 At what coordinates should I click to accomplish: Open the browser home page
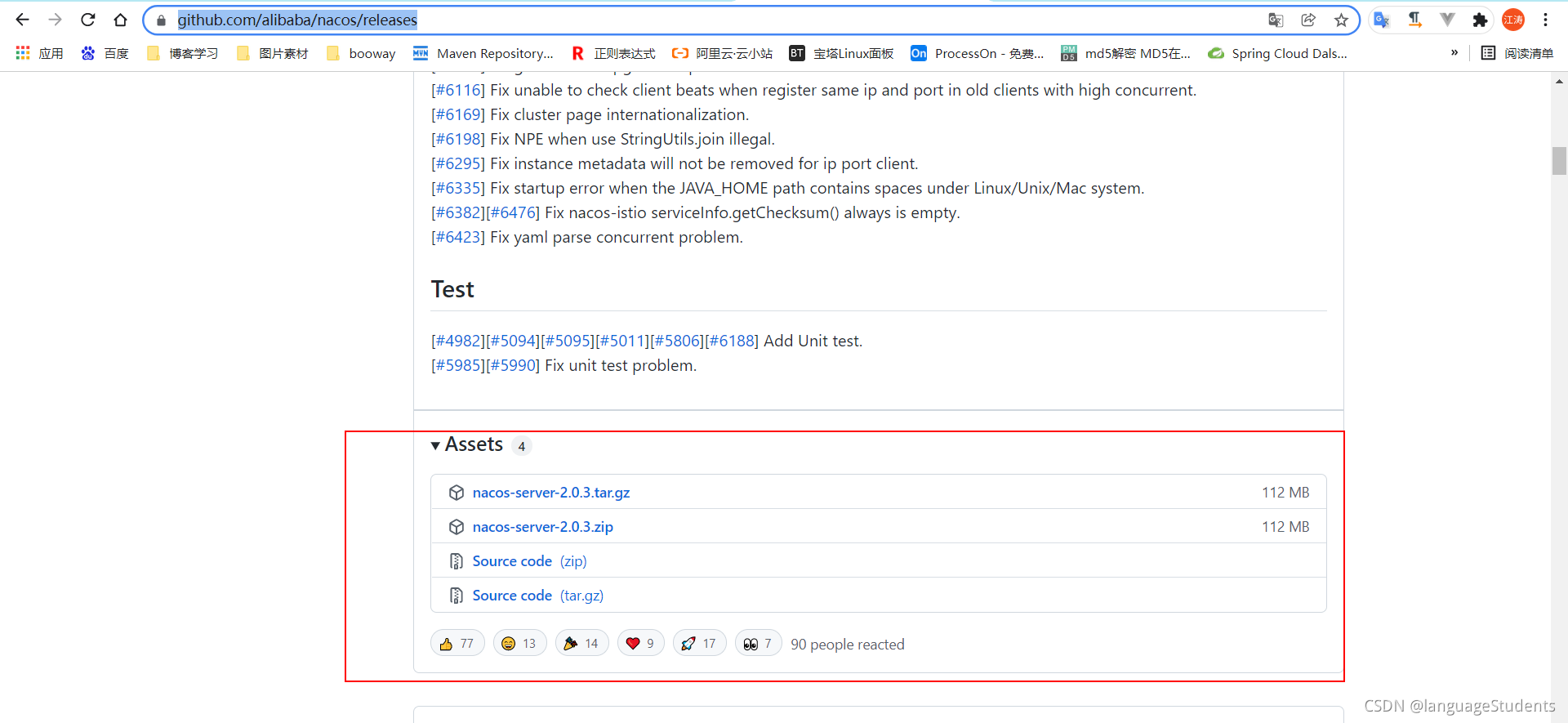click(121, 20)
